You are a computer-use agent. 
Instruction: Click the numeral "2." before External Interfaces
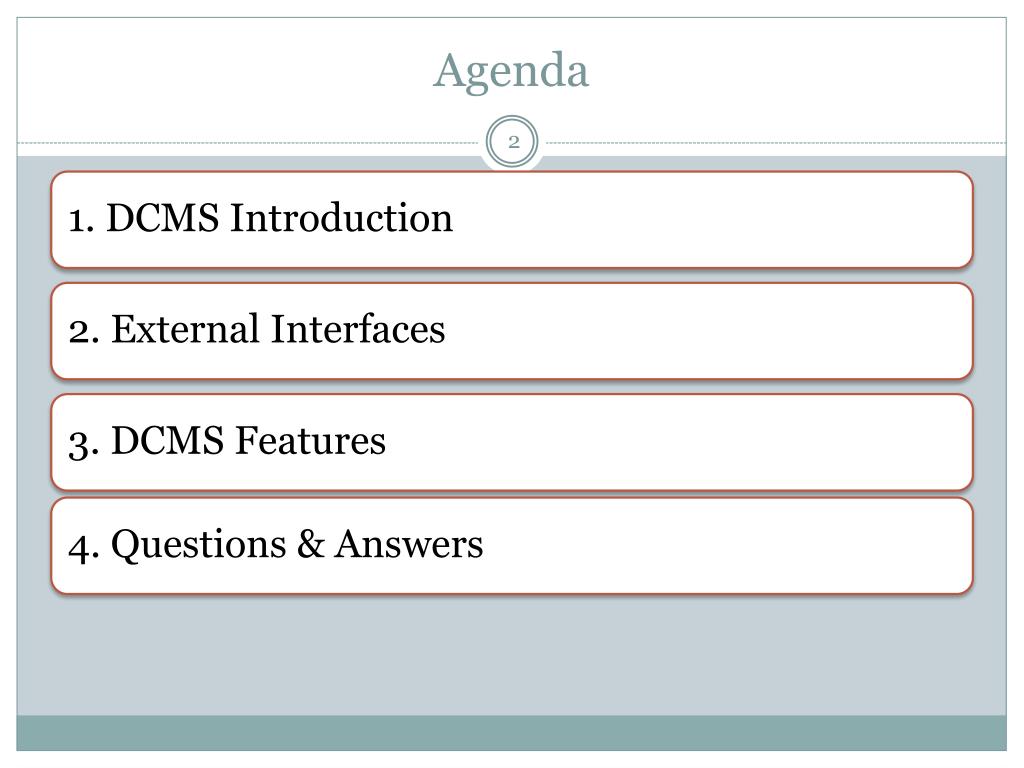[84, 330]
